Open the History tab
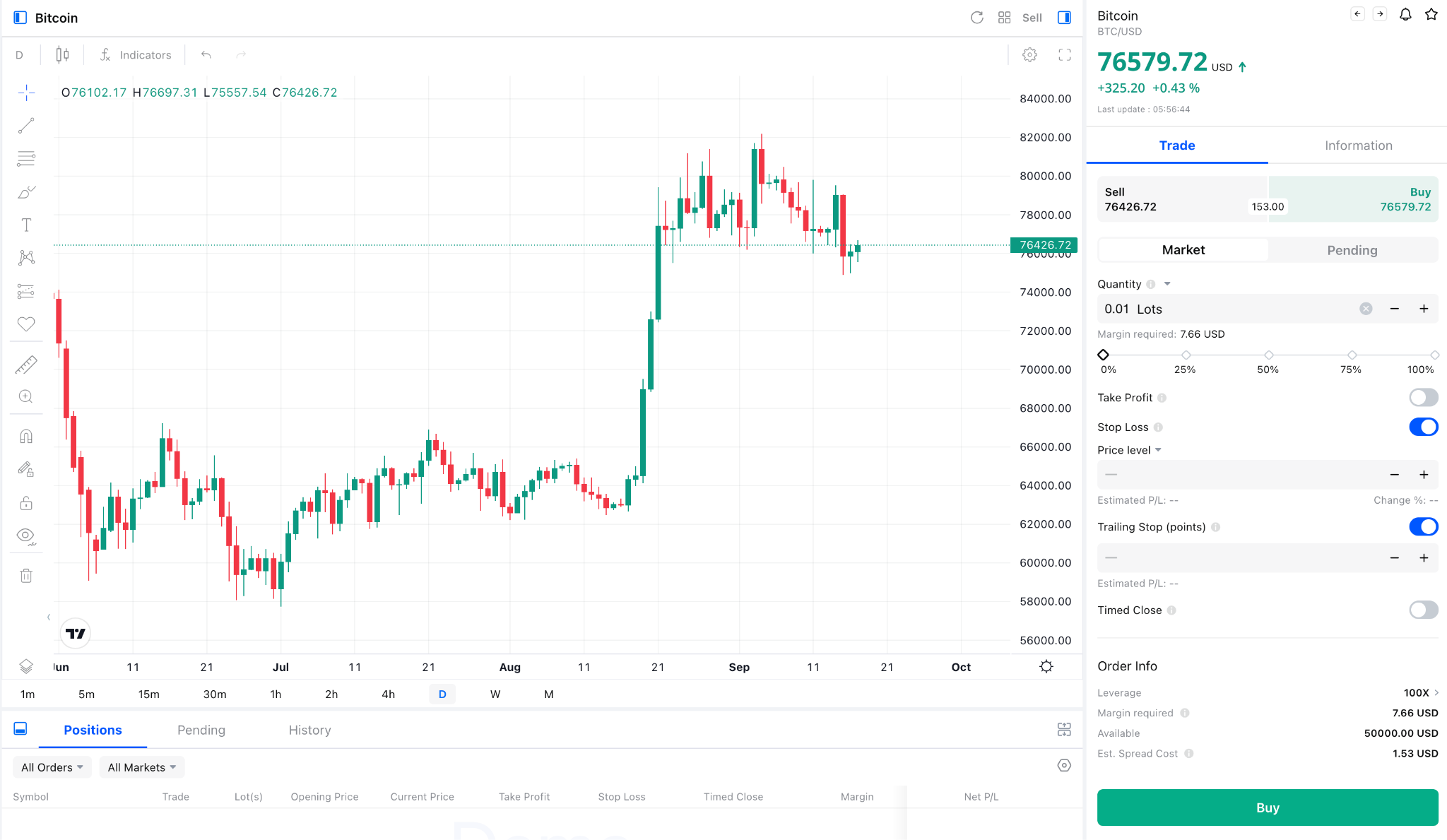Screen dimensions: 1447x840 pos(309,730)
